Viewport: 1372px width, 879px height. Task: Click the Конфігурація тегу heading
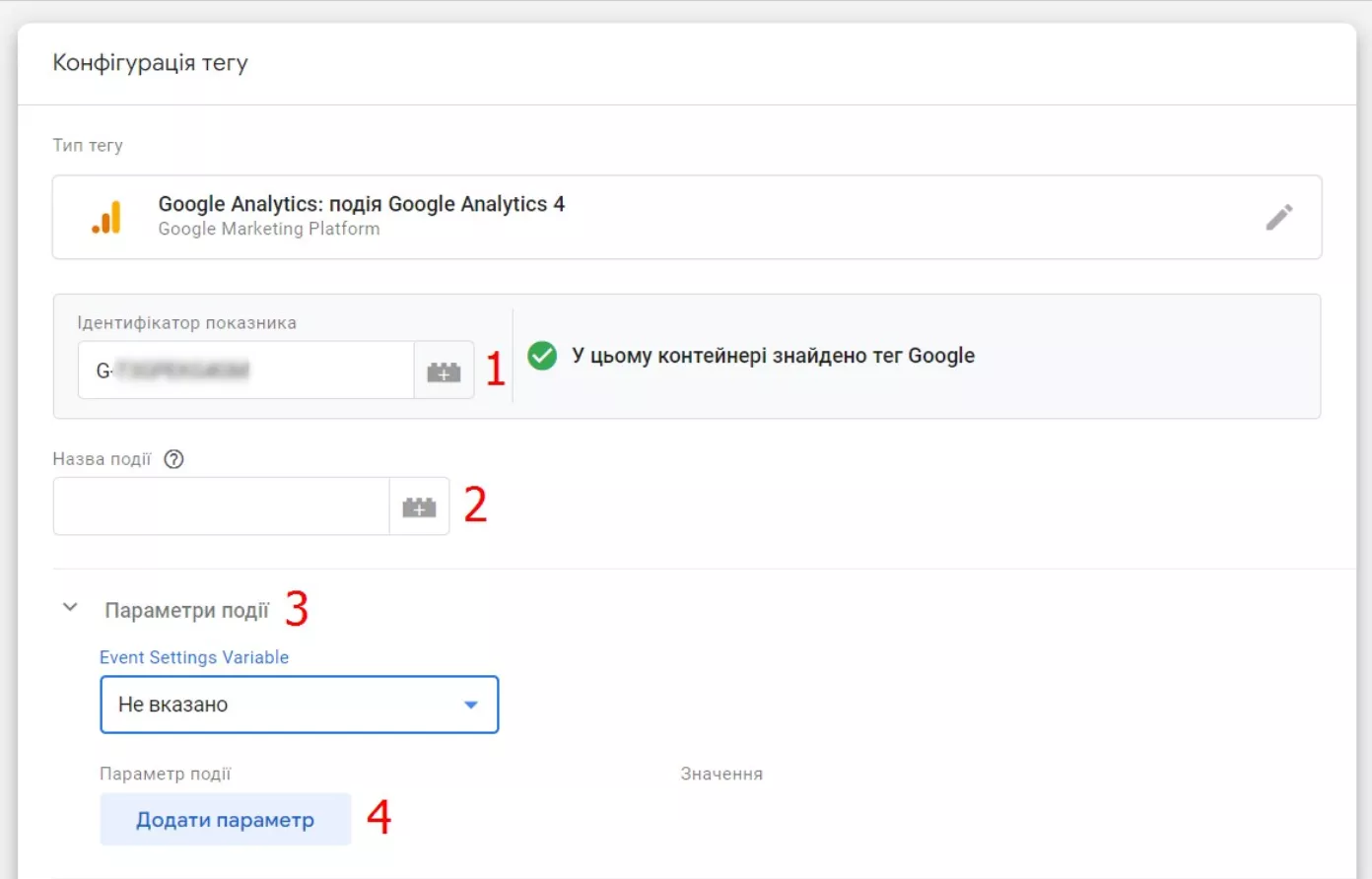(x=150, y=63)
